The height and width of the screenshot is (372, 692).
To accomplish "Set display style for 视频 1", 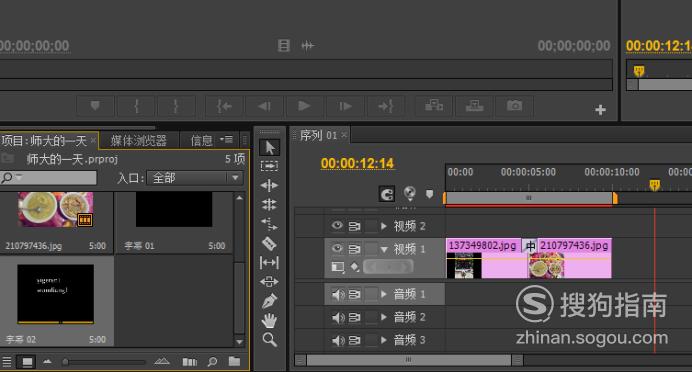I will tap(338, 267).
